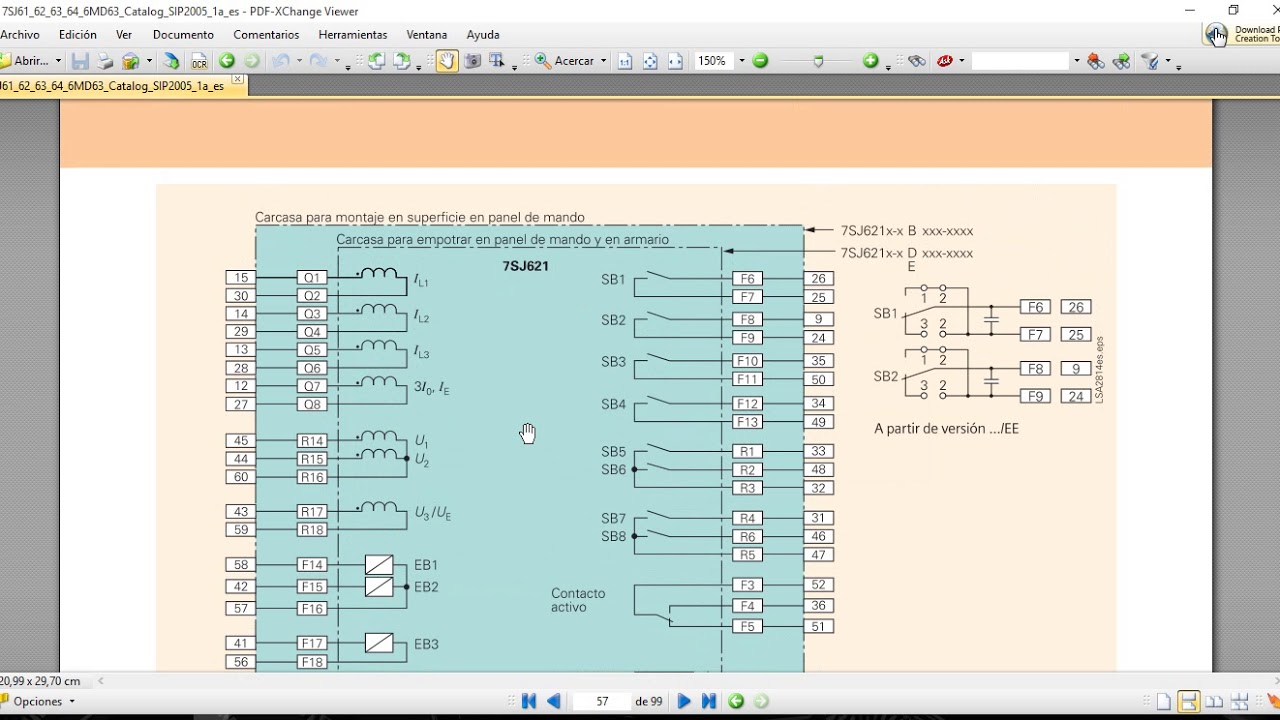The width and height of the screenshot is (1280, 720).
Task: Open the 150% zoom level dropdown
Action: click(x=741, y=61)
